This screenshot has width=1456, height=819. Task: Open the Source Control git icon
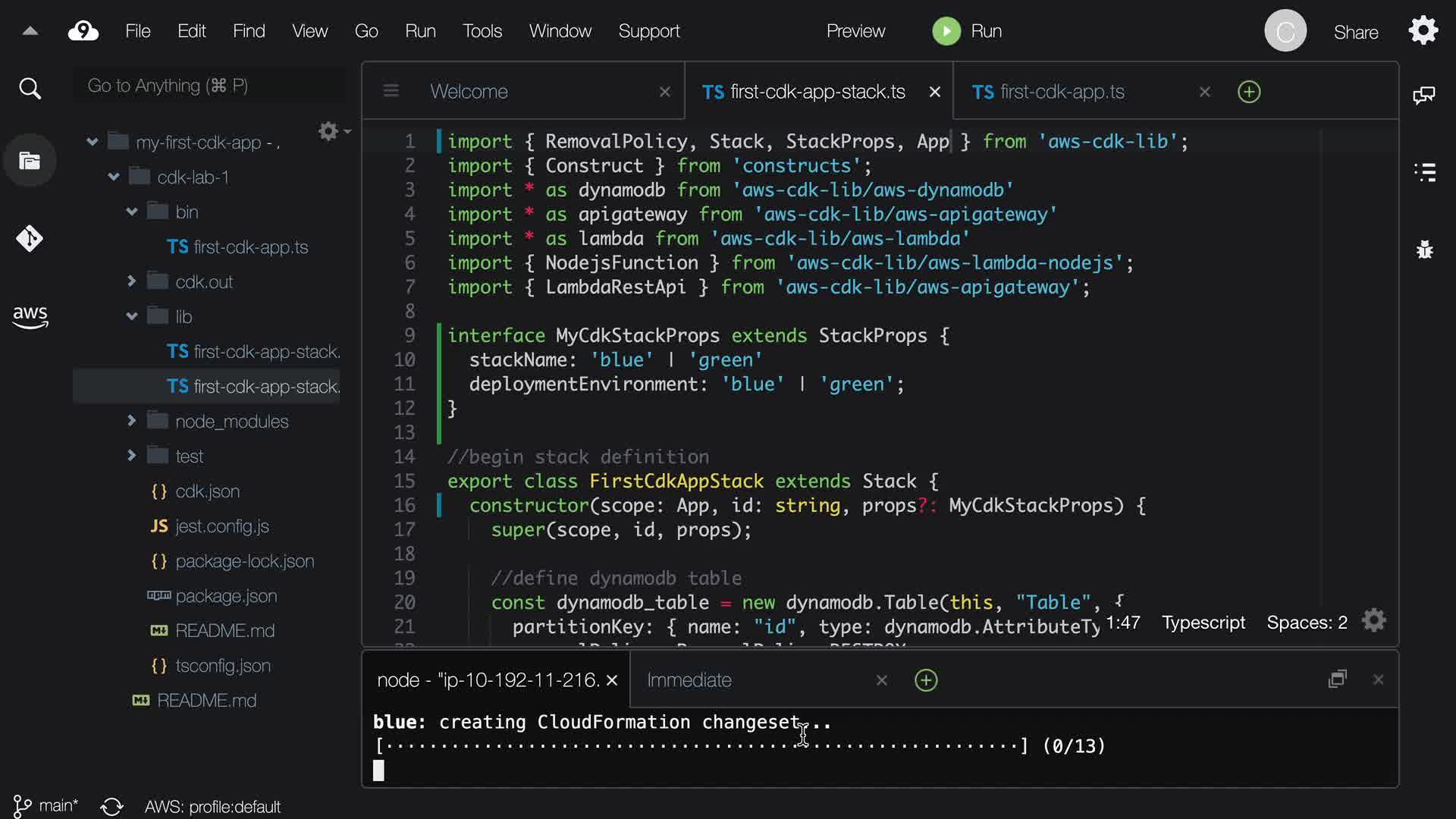[x=30, y=239]
